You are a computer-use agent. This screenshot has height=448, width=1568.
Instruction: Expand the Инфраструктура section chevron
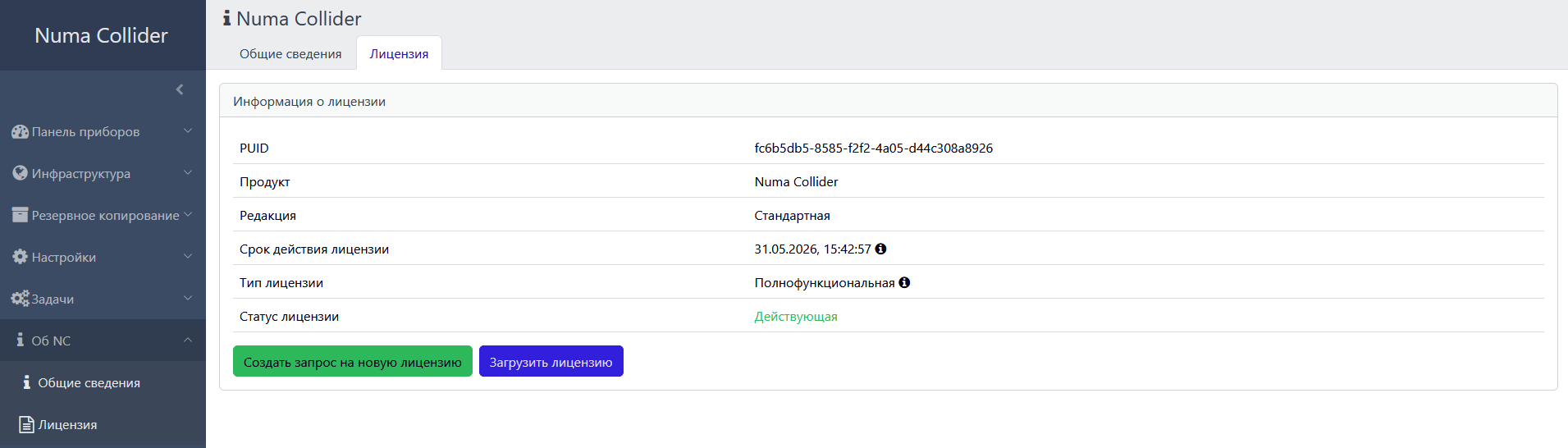[x=188, y=173]
